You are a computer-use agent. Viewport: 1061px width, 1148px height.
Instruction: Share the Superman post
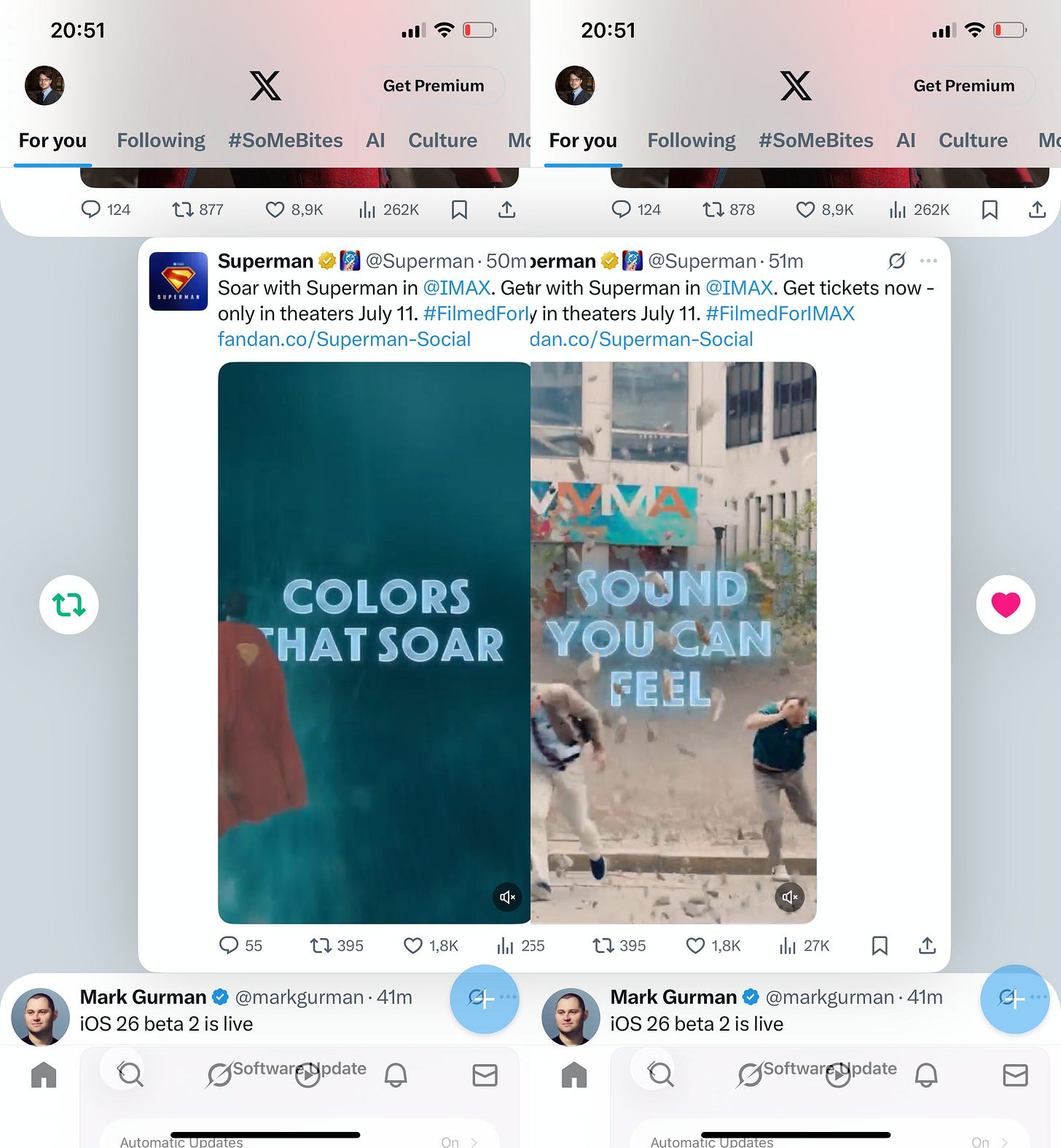pyautogui.click(x=927, y=945)
